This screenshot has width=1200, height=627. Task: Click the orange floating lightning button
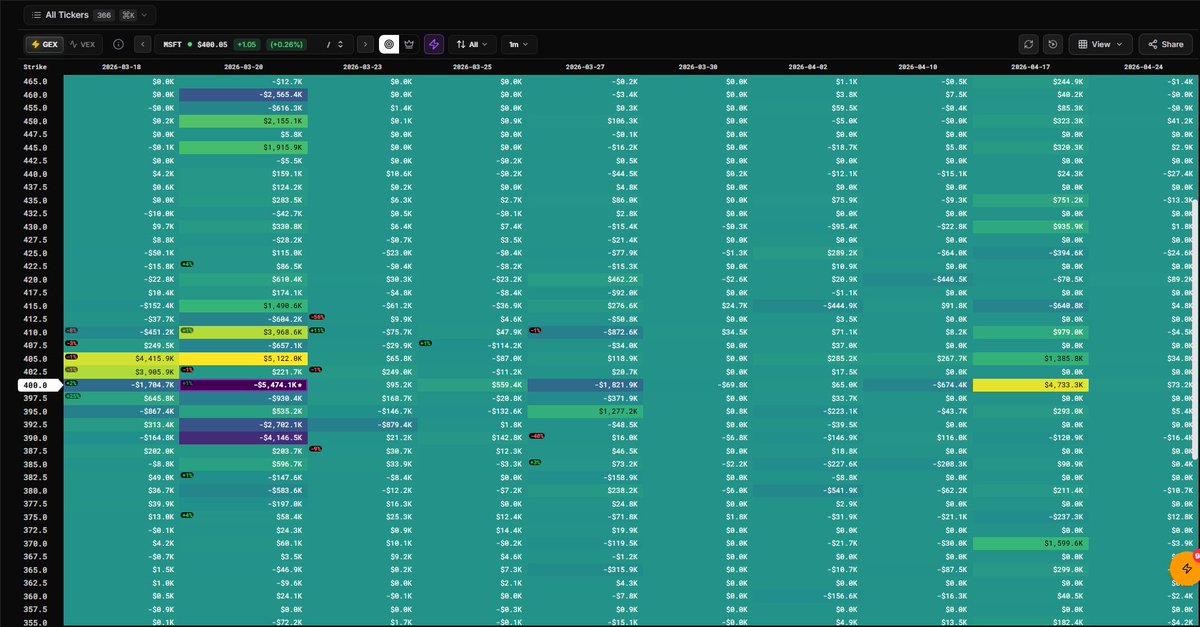pos(1186,568)
